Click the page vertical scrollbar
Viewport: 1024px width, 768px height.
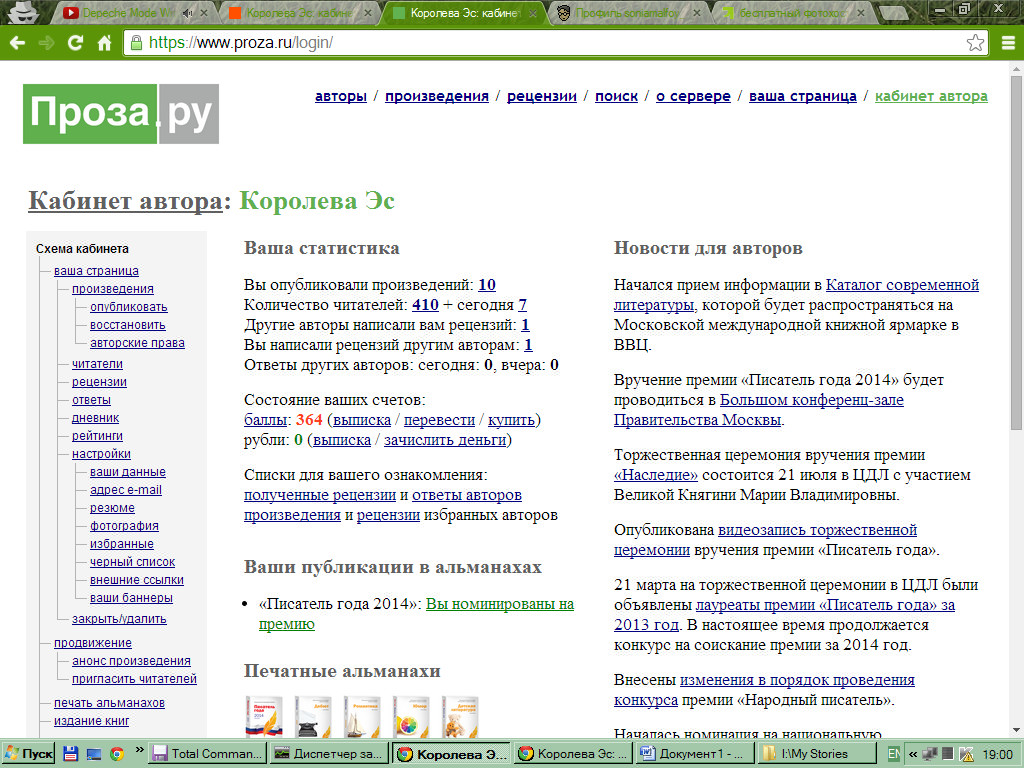pos(1016,250)
